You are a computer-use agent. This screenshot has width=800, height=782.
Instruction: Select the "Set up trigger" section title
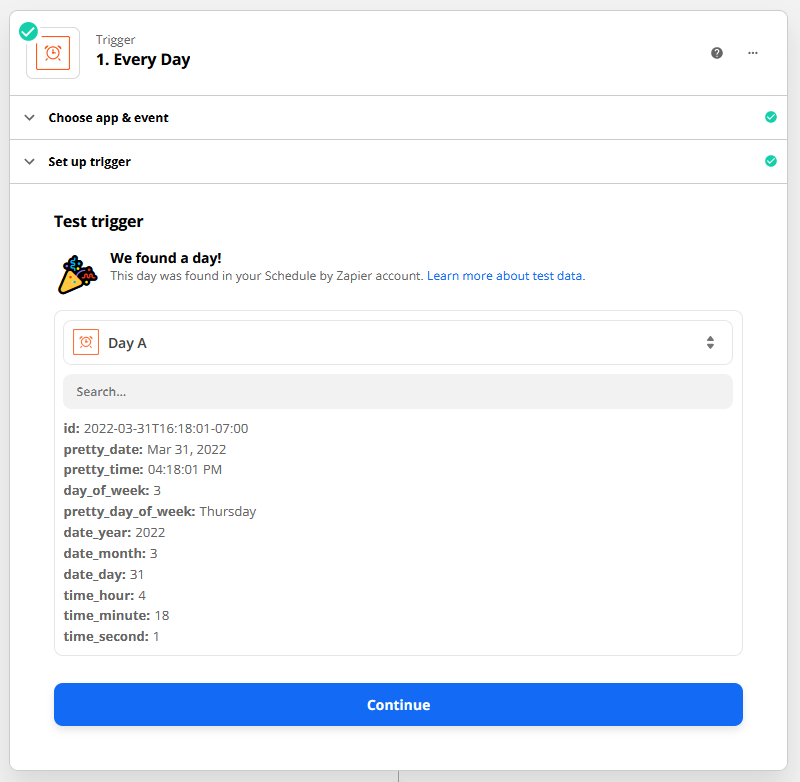click(x=89, y=162)
